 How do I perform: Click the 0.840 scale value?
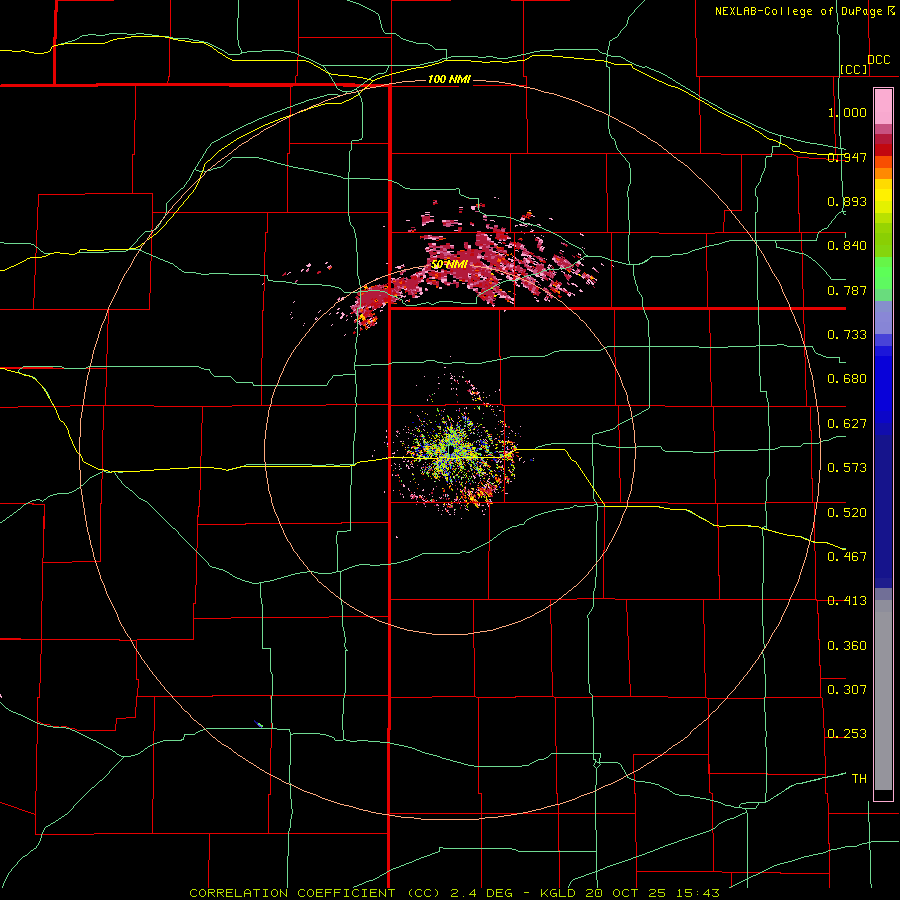[x=847, y=246]
